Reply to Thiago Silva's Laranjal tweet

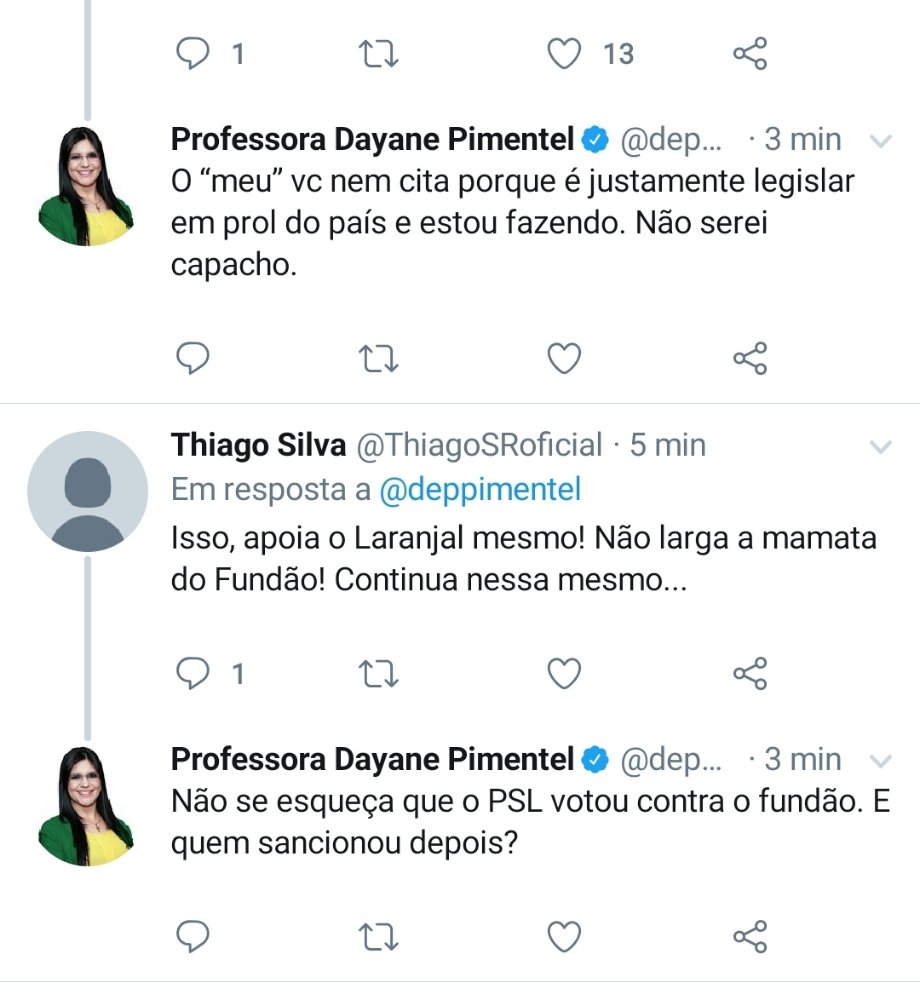(x=192, y=674)
